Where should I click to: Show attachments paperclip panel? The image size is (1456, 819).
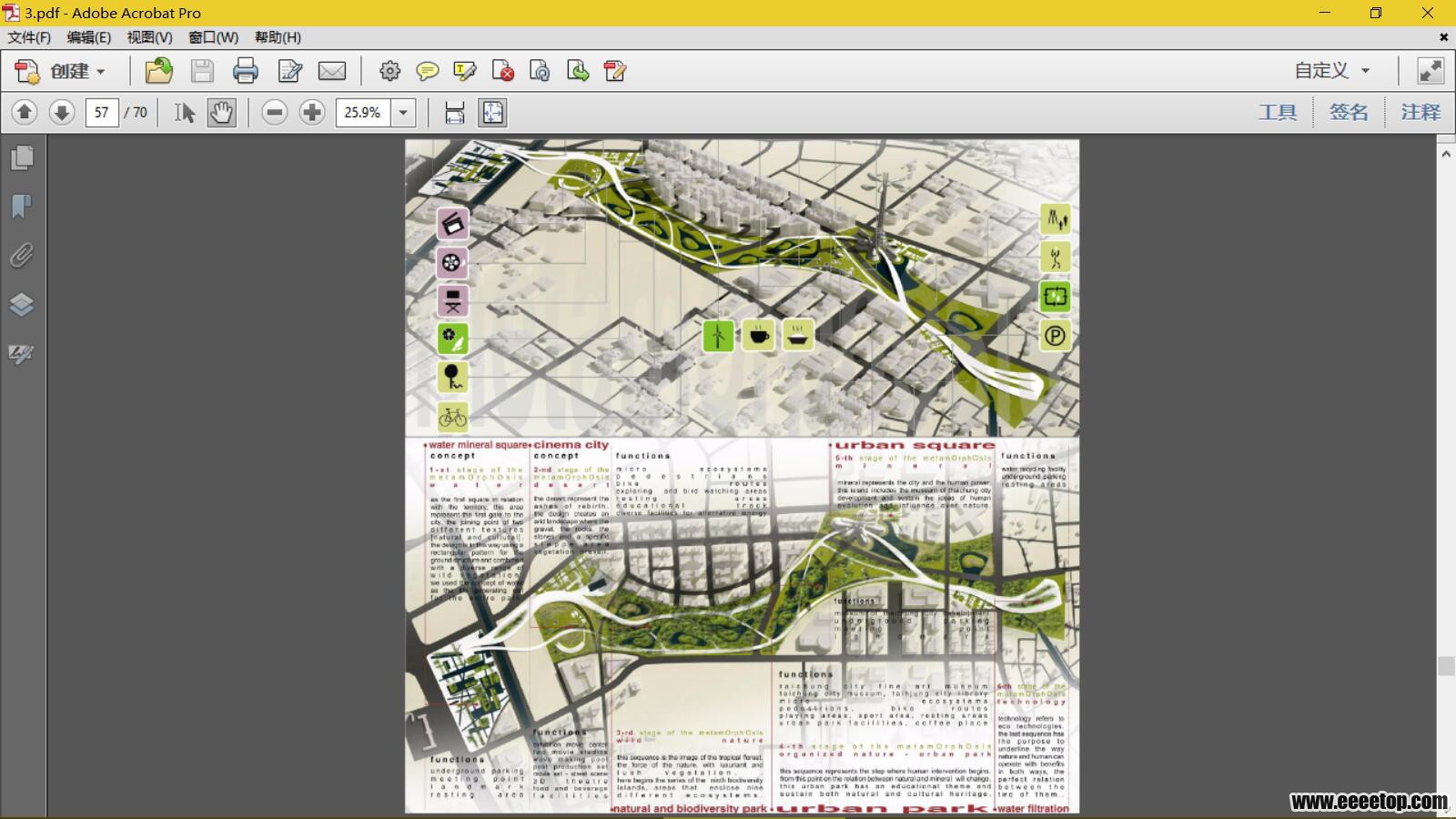(22, 256)
